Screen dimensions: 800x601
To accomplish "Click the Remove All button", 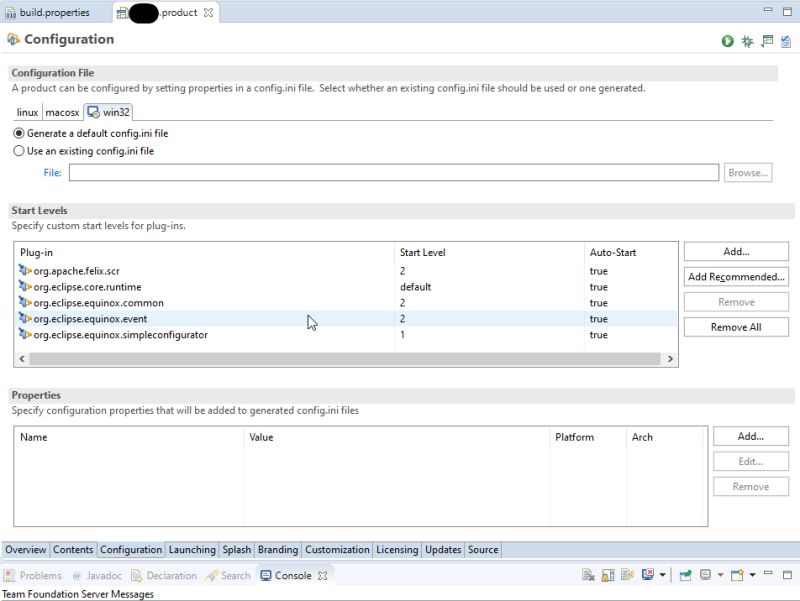I will point(736,327).
